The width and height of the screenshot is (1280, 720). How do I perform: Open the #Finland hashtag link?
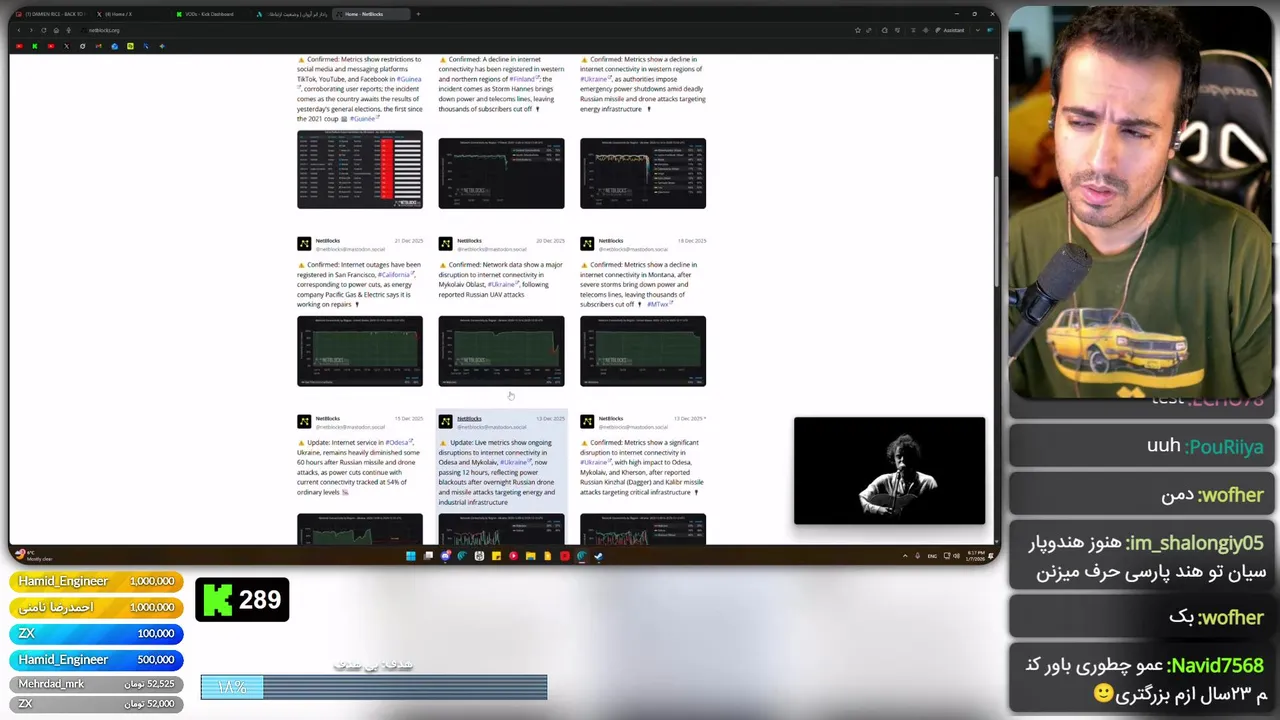(523, 79)
